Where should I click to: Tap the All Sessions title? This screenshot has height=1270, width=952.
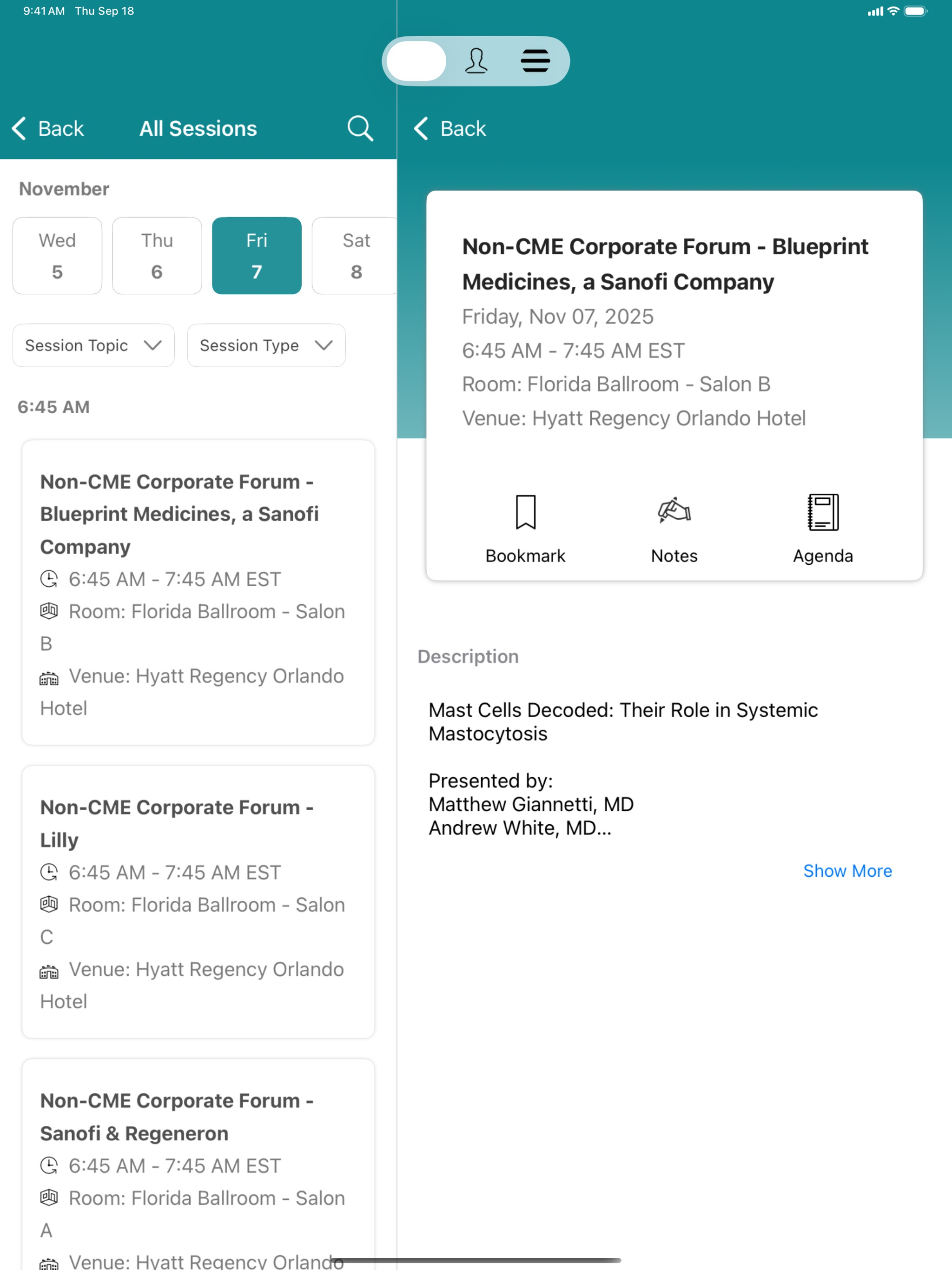tap(198, 129)
